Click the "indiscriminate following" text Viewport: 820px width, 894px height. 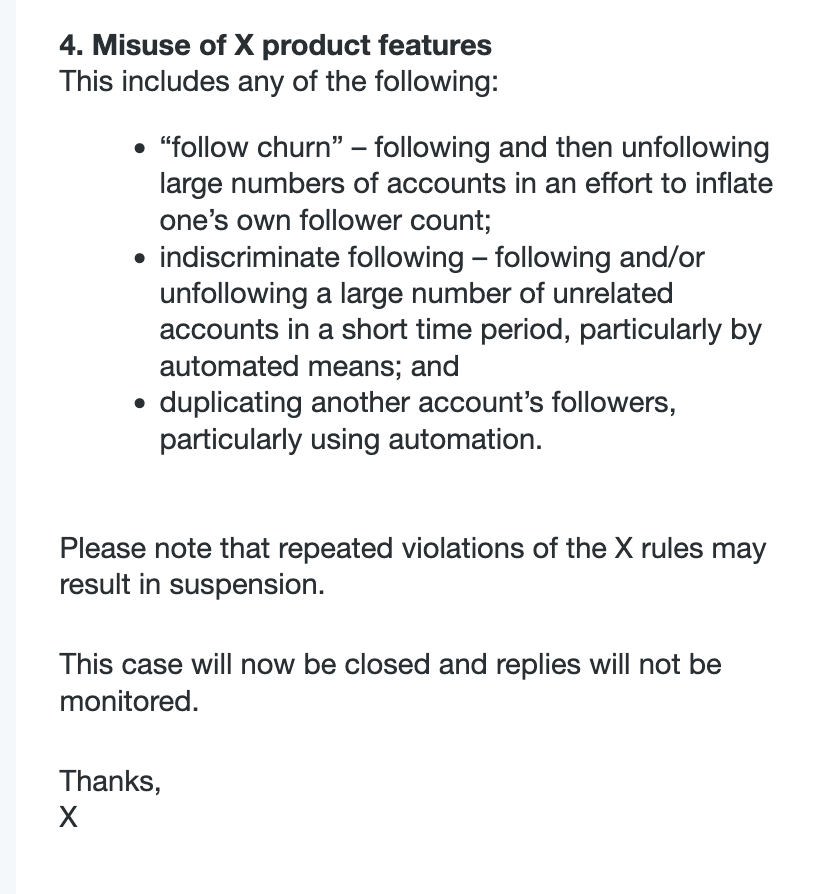[311, 257]
